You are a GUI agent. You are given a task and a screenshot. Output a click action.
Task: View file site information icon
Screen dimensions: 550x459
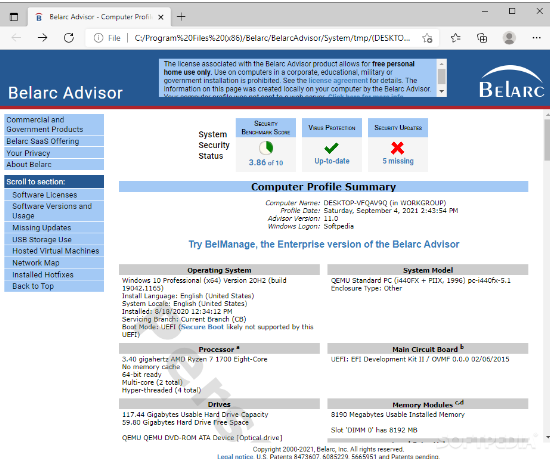click(98, 38)
